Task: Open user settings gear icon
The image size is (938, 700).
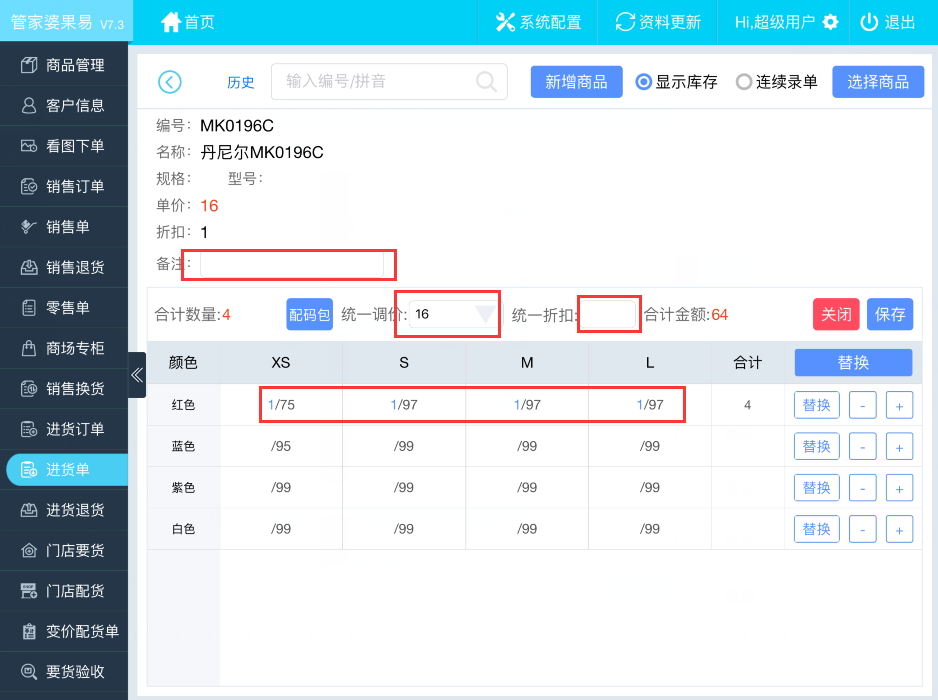Action: click(x=830, y=22)
